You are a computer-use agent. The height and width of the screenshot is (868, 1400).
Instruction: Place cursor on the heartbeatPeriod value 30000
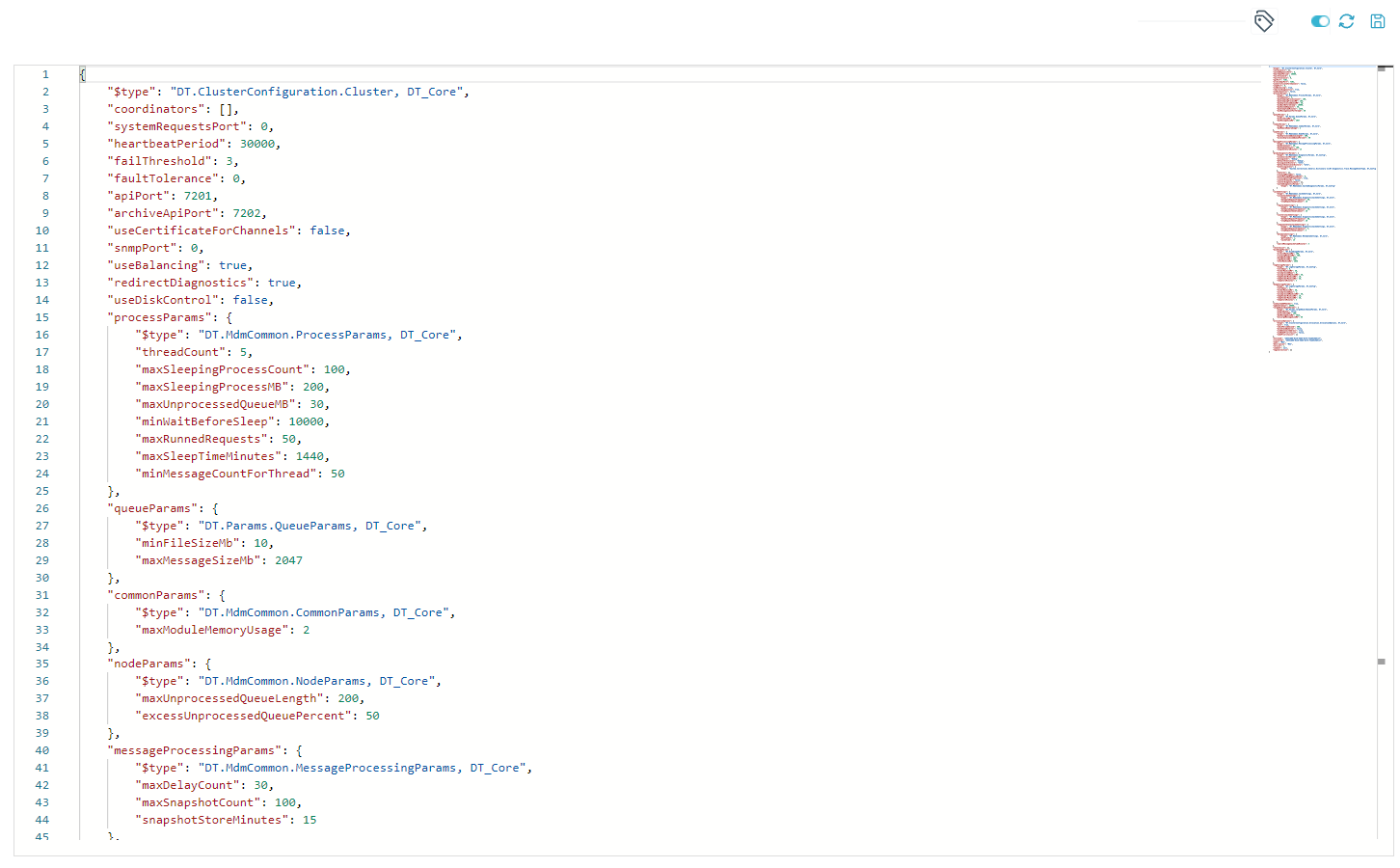pyautogui.click(x=256, y=144)
